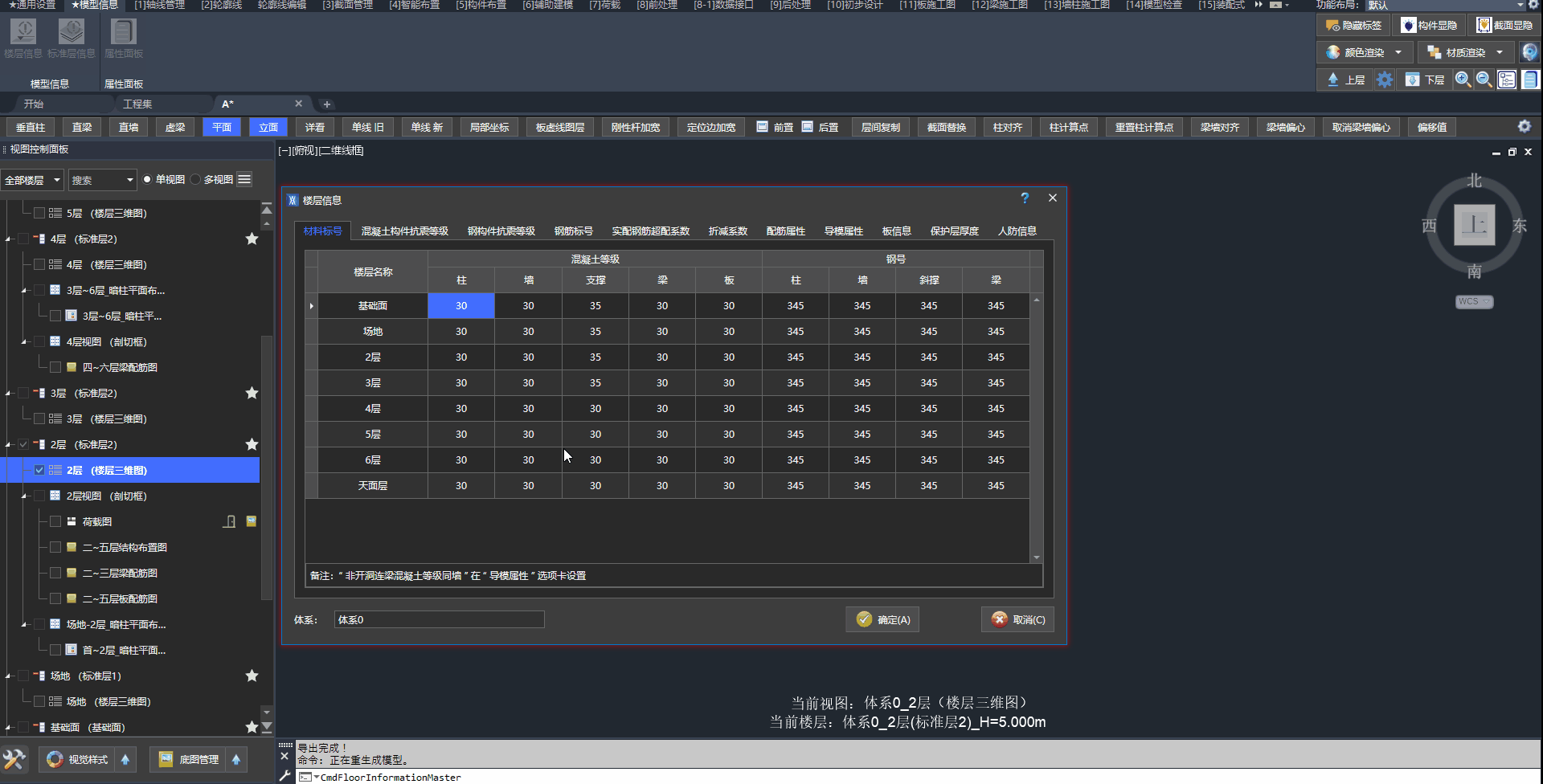Click the door icon in 荷载图 row

coord(229,521)
